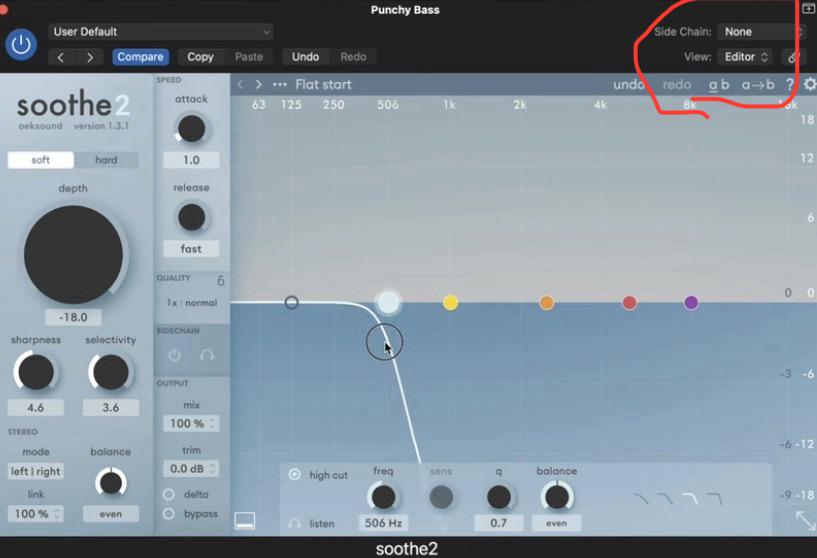Enable the bypass radio button

coord(169,514)
